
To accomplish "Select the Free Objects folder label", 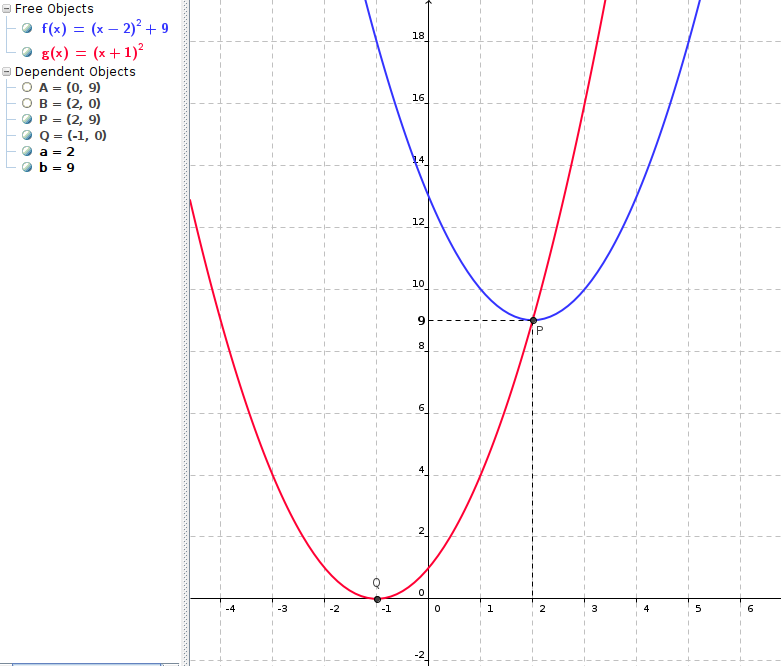I will [54, 9].
